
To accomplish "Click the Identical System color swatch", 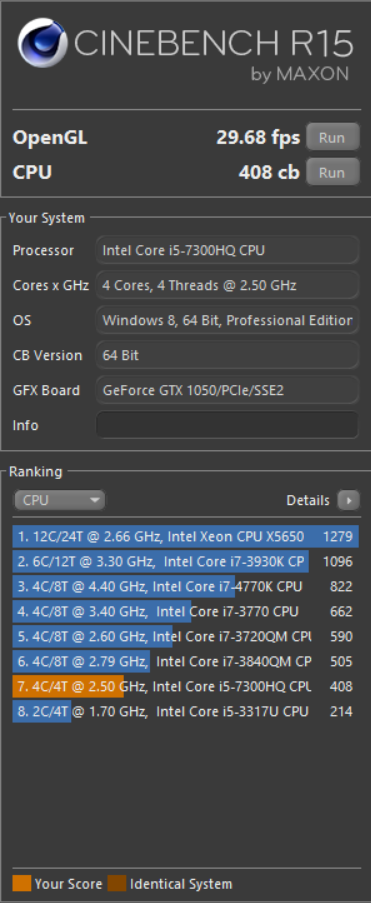I will coord(117,883).
